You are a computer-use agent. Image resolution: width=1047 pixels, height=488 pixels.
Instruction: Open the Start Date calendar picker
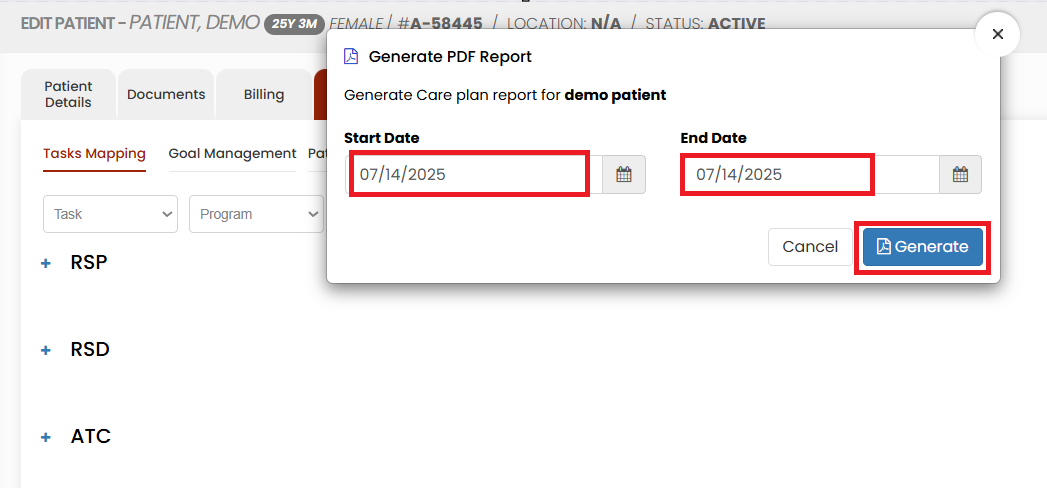pos(624,175)
